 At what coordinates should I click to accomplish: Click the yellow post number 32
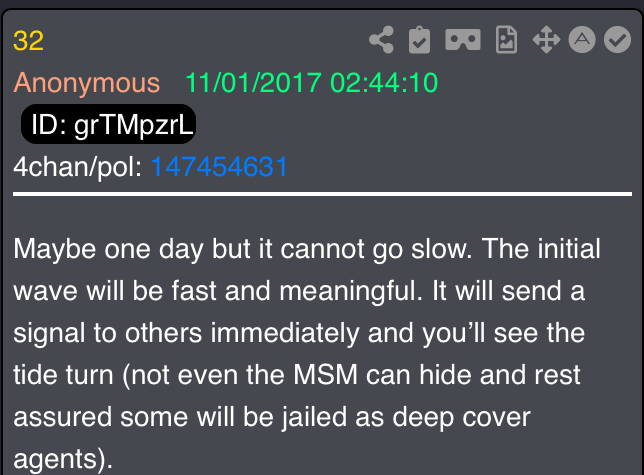pyautogui.click(x=28, y=41)
